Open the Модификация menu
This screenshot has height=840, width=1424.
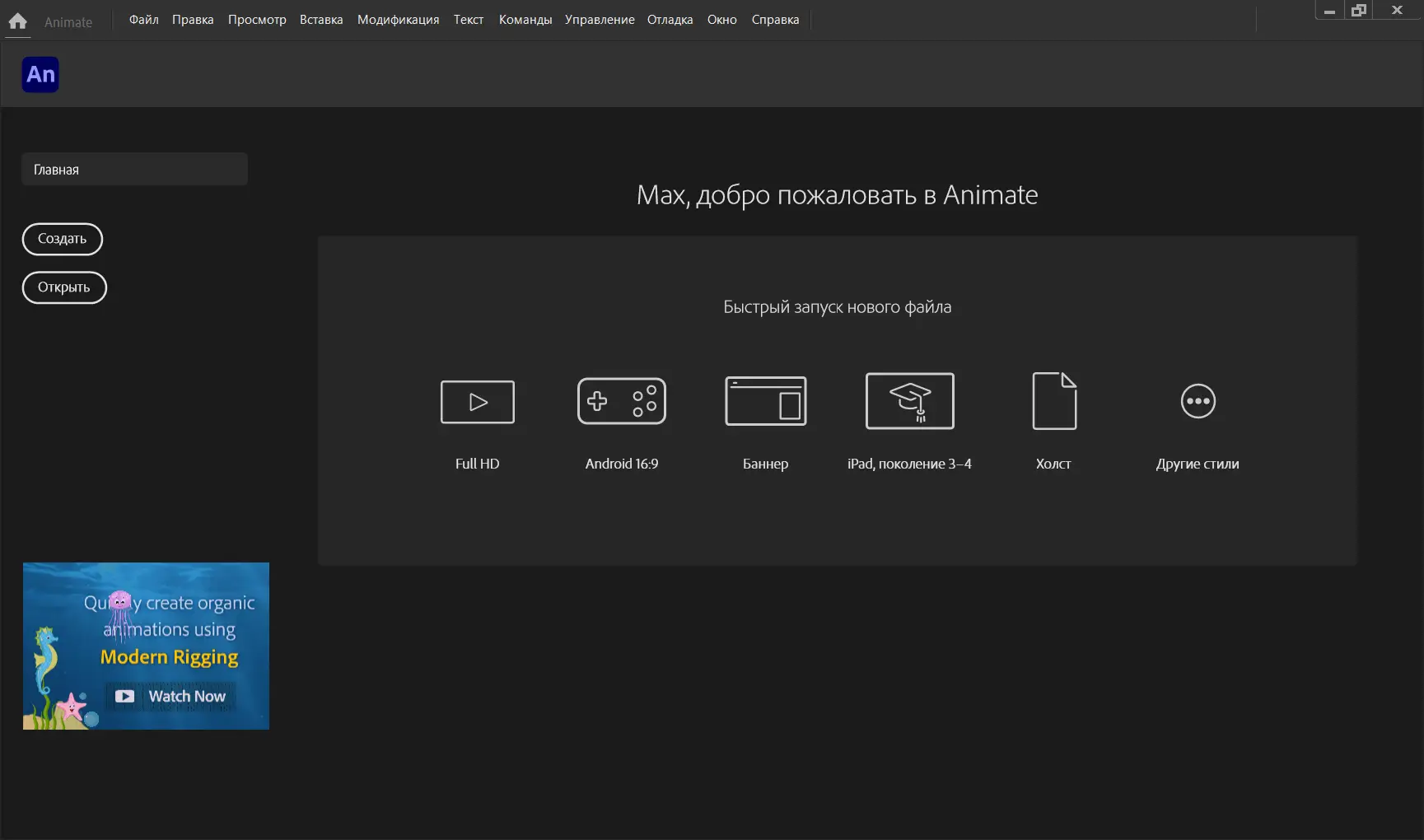click(x=399, y=20)
